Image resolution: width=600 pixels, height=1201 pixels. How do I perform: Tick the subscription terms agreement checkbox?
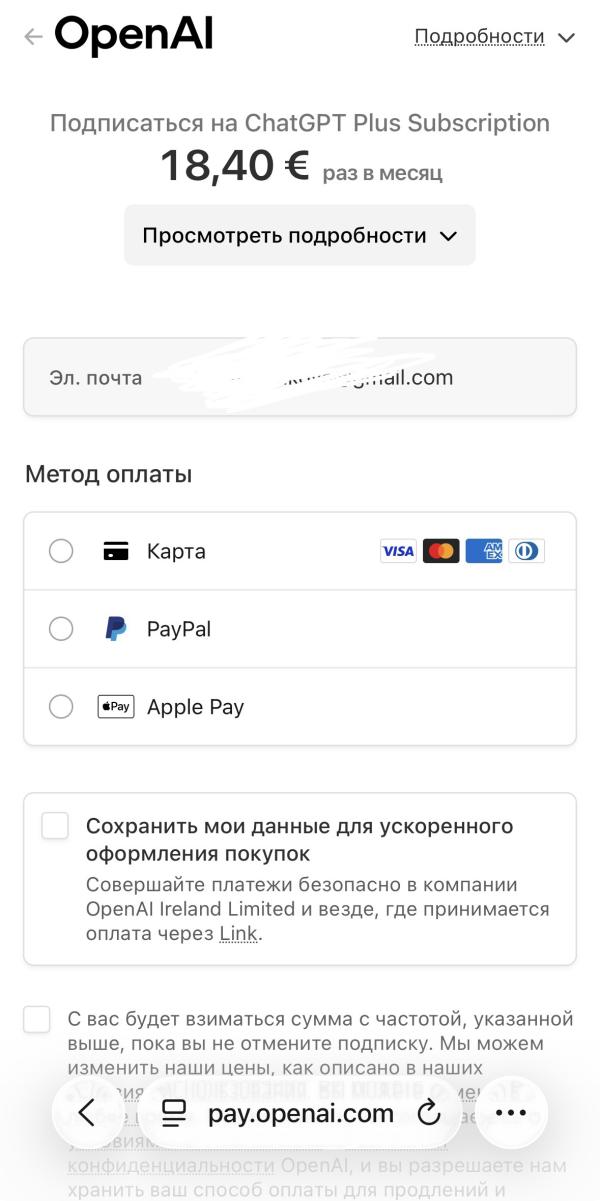pyautogui.click(x=37, y=1020)
